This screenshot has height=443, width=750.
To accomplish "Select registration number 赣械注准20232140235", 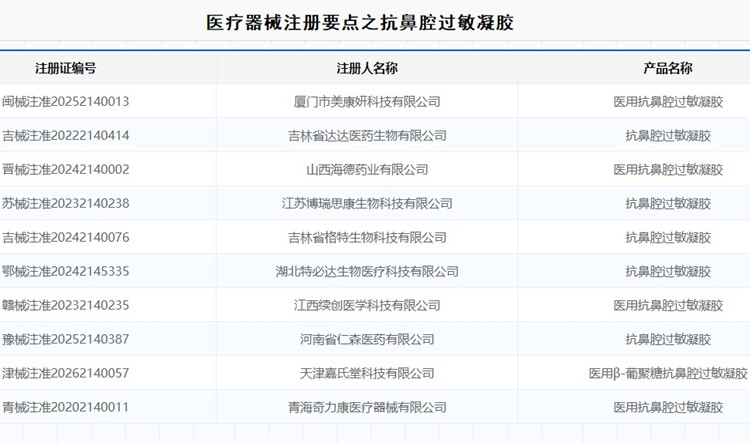I will click(66, 305).
